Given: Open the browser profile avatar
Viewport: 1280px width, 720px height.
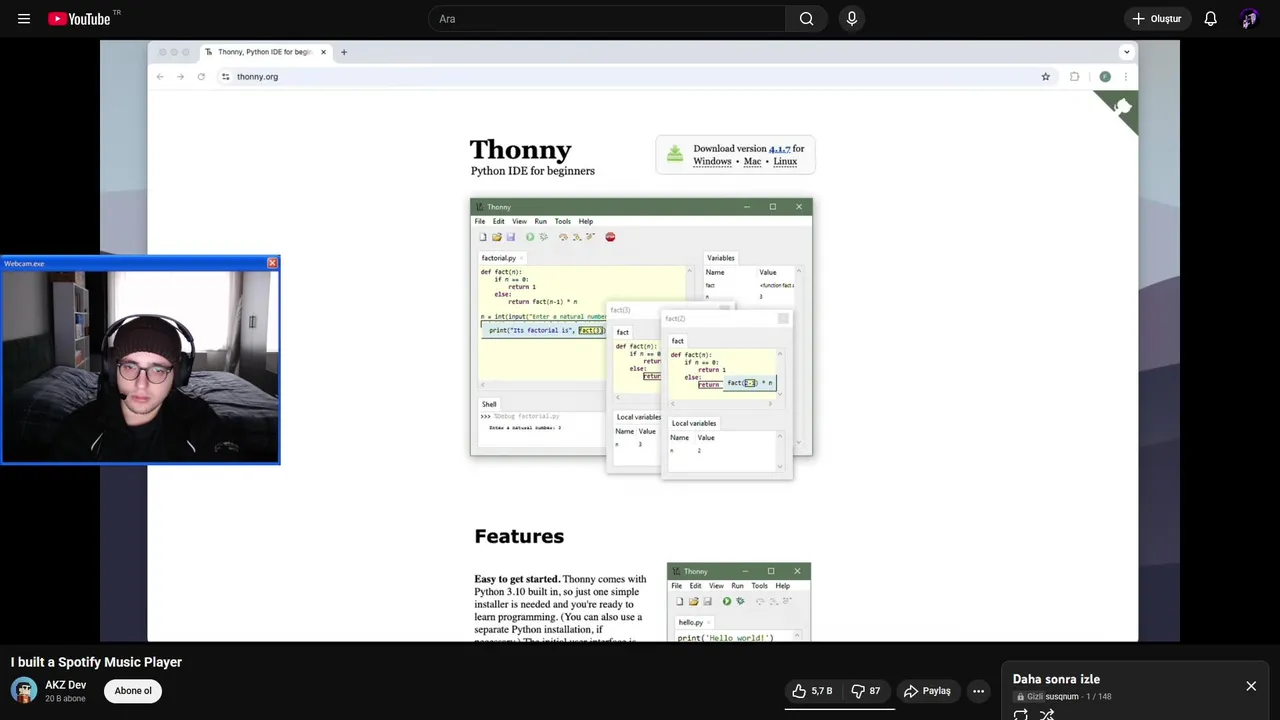Looking at the screenshot, I should point(1105,77).
